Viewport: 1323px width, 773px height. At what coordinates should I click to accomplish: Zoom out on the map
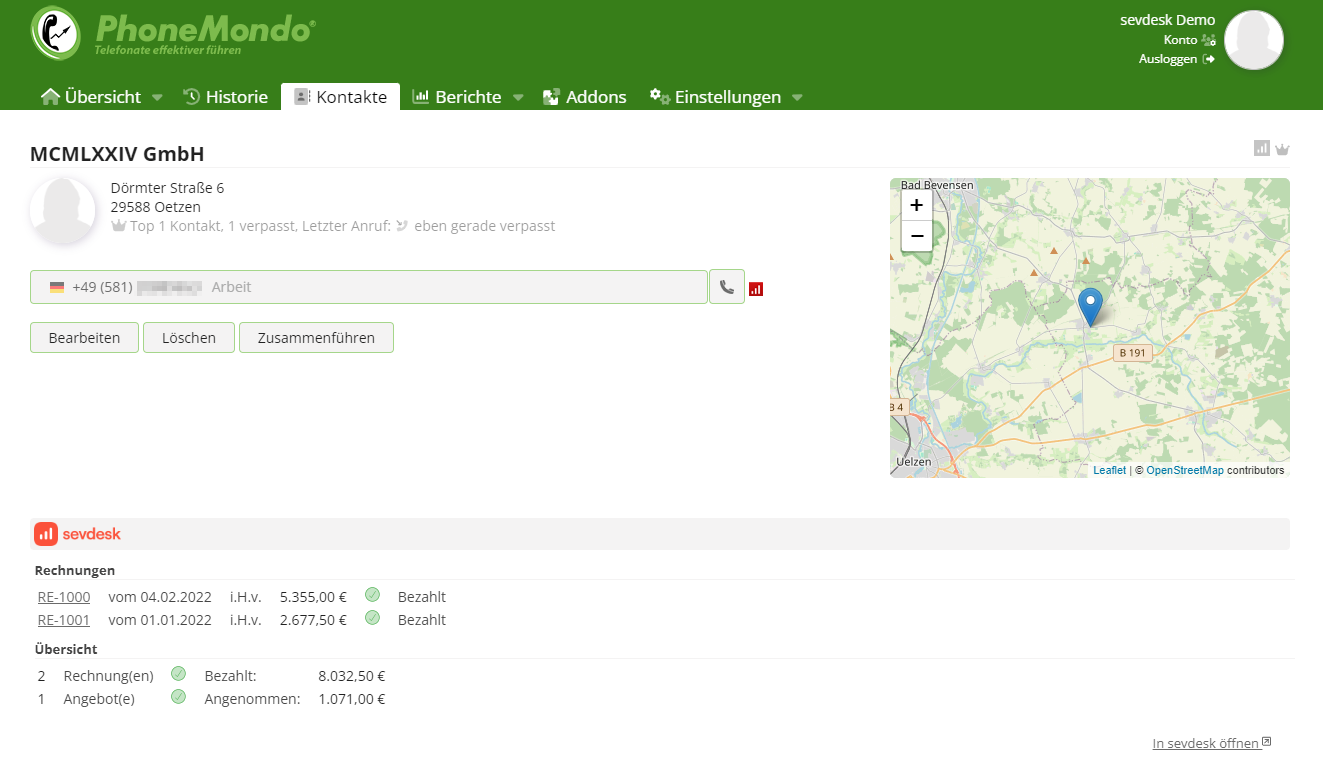click(916, 236)
